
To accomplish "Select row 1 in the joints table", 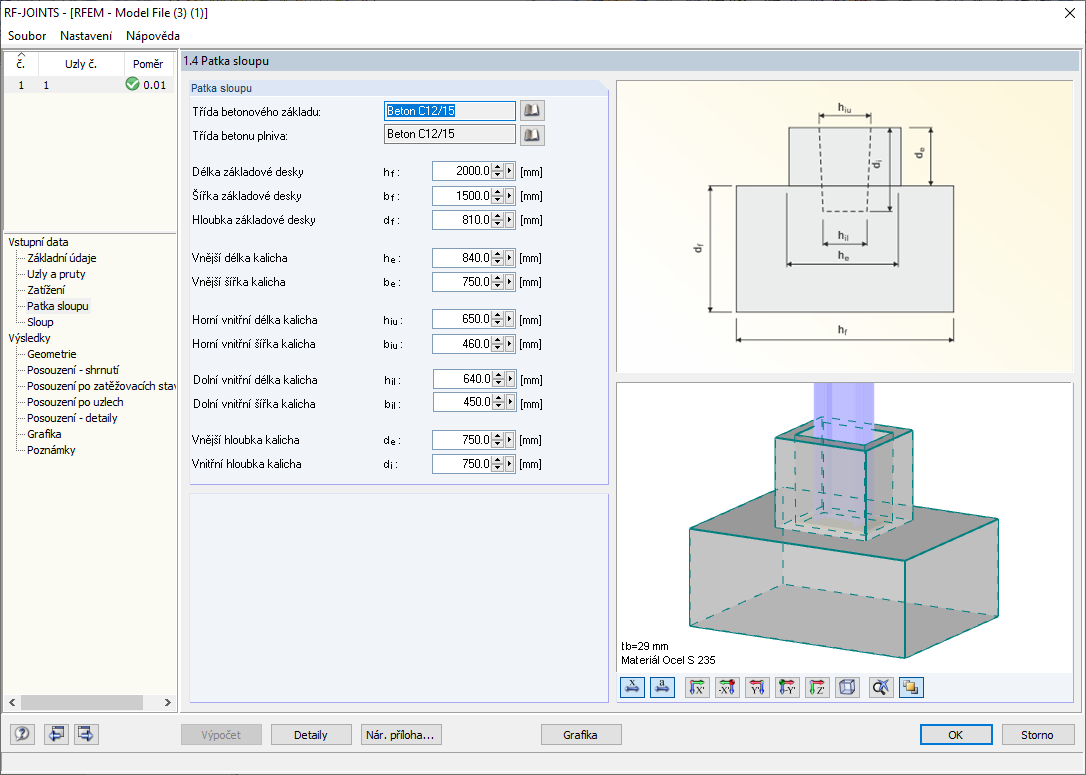I will pos(89,84).
